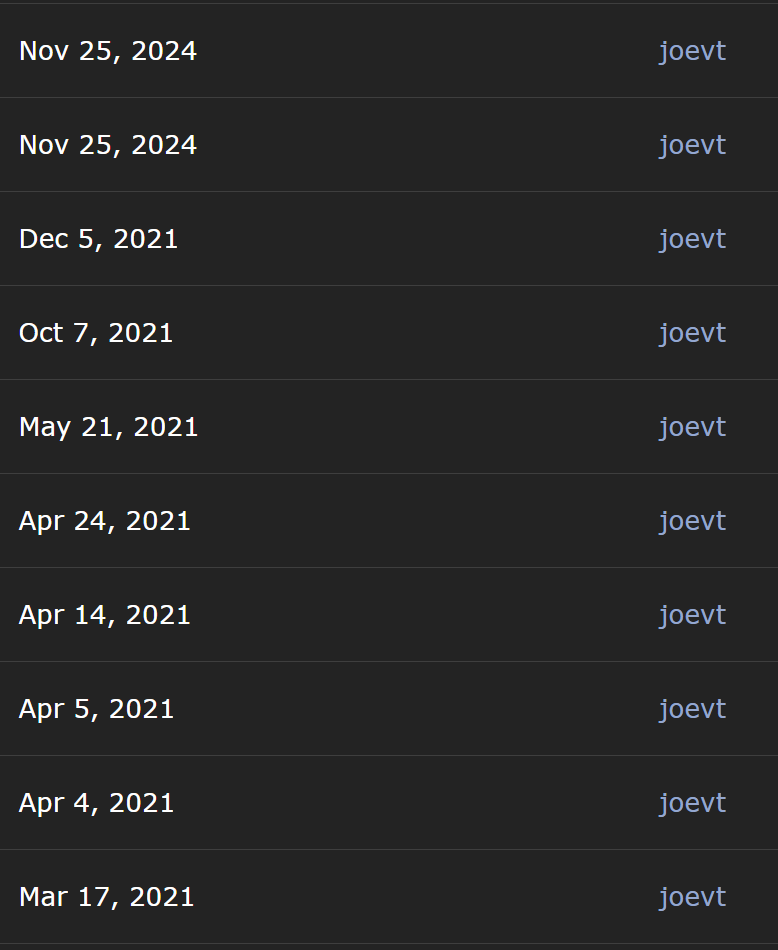
Task: Click joevt link beside Oct 7, 2021
Action: 693,333
